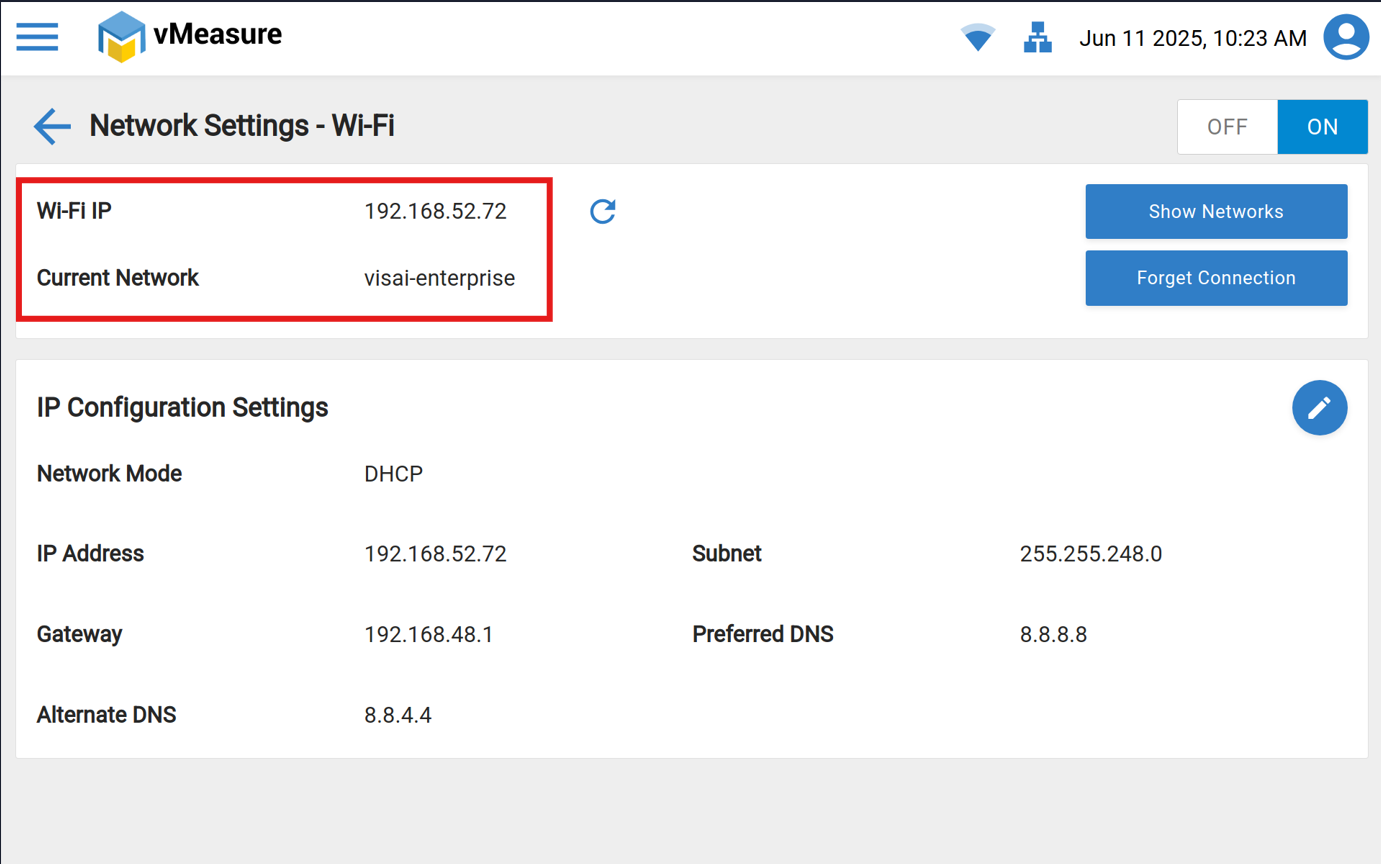Open the wired network status icon
Screen dimensions: 1381x864
tap(1037, 38)
